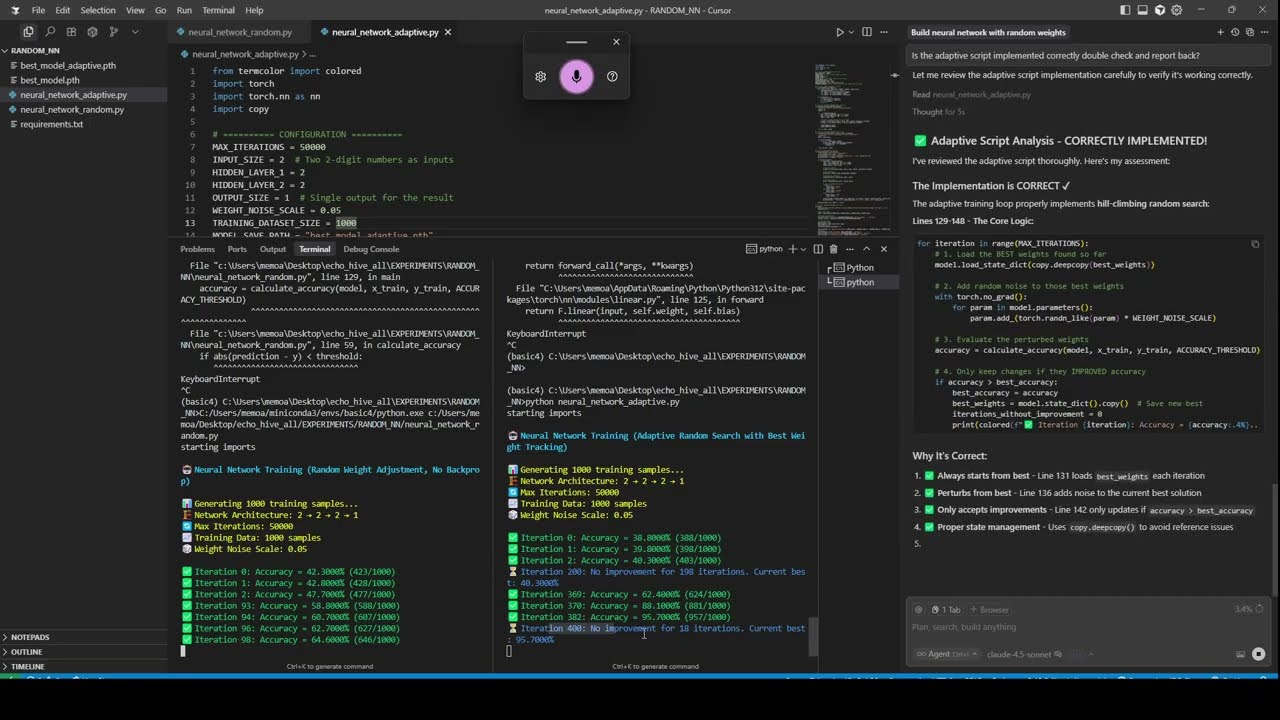
Task: Toggle the AI pane in title bar
Action: (1161, 10)
